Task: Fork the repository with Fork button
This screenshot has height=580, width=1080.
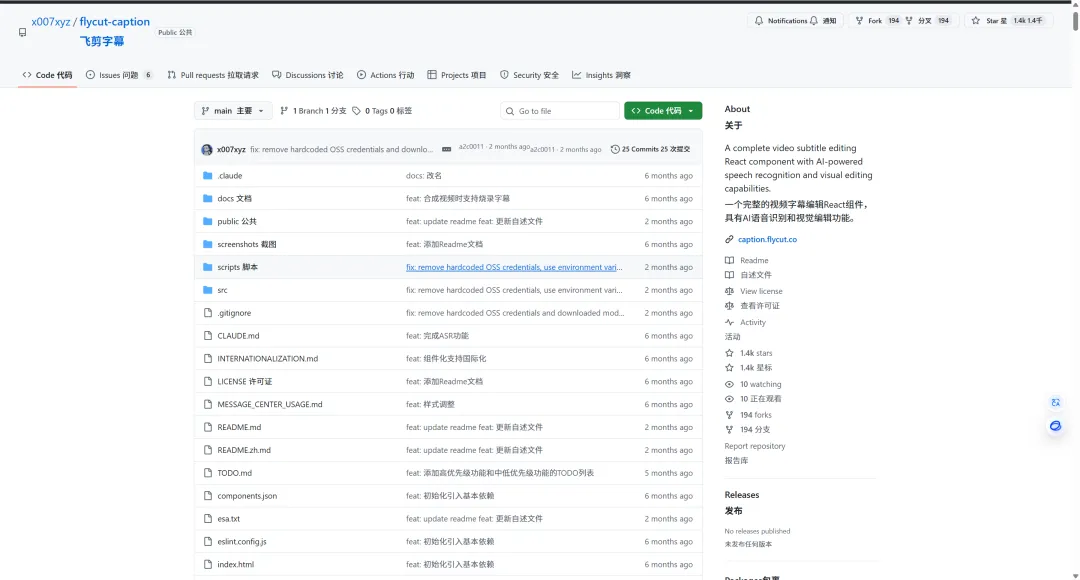Action: click(x=902, y=21)
